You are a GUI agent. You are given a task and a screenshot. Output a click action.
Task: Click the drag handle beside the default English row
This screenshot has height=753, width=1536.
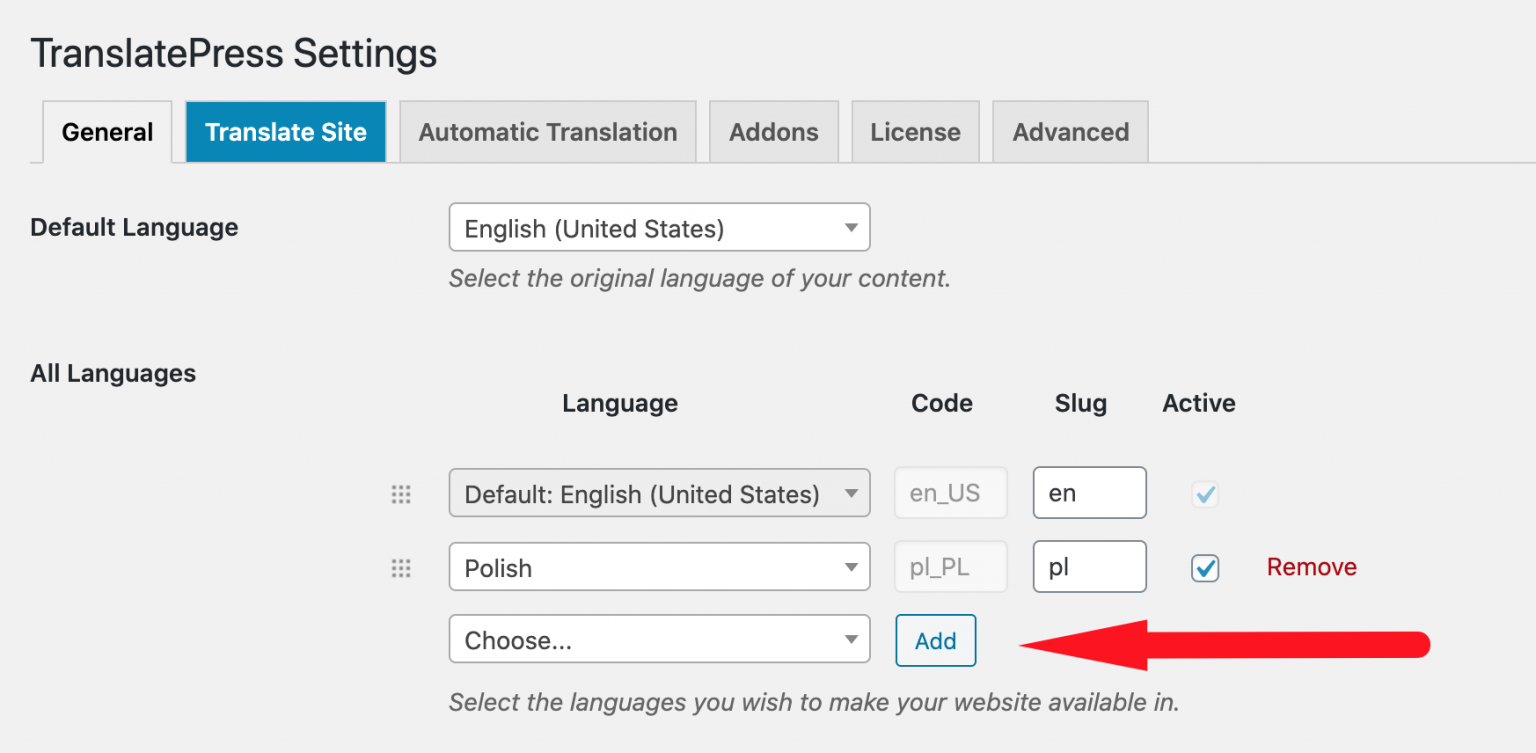tap(402, 493)
